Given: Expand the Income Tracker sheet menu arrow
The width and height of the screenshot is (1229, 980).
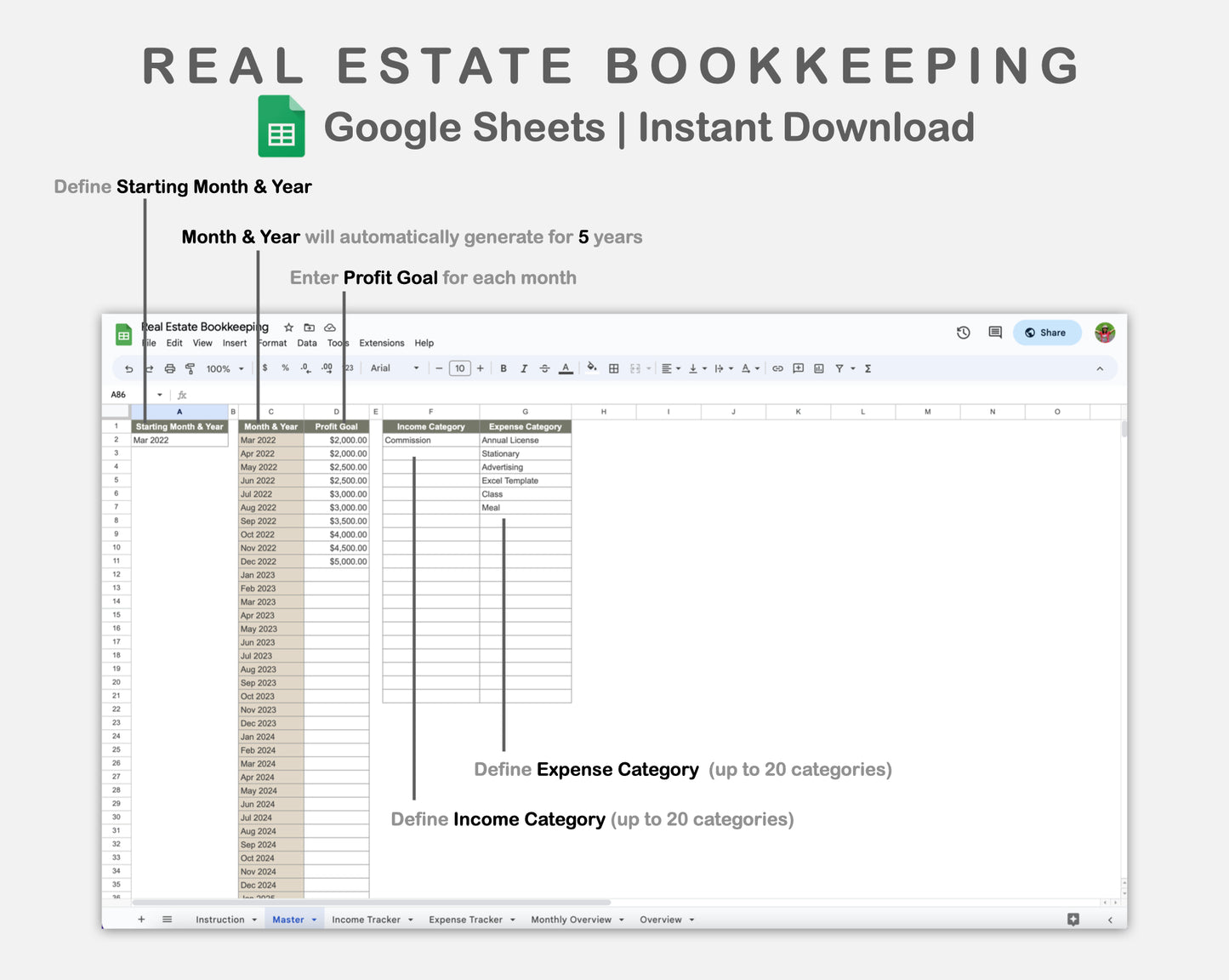Looking at the screenshot, I should [411, 919].
